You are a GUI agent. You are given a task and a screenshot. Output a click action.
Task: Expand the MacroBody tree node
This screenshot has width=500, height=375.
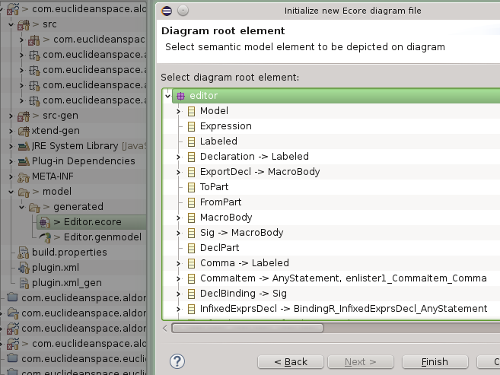pos(178,218)
